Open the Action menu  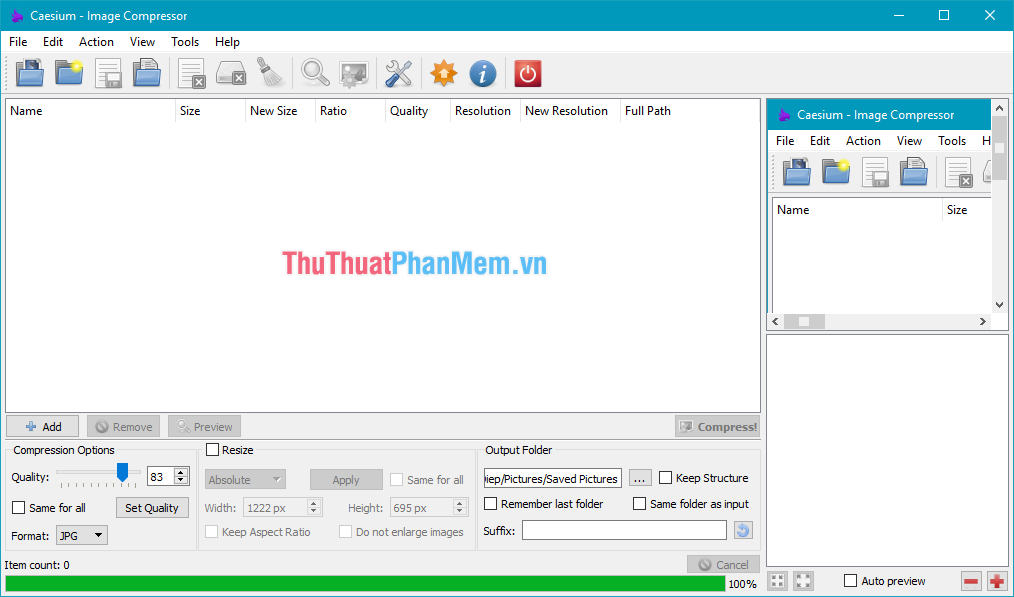click(96, 42)
